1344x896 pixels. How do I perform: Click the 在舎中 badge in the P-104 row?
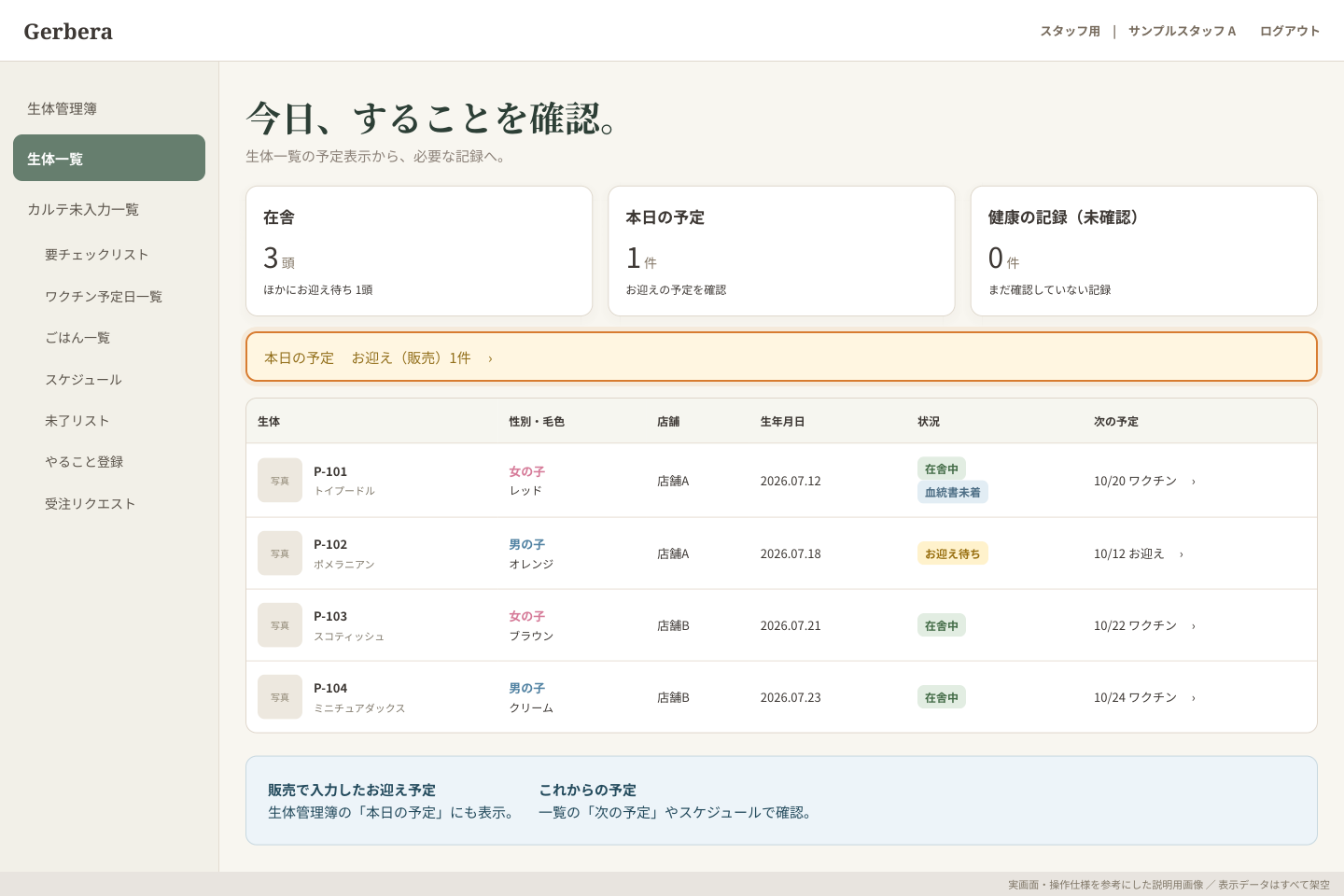[x=941, y=697]
